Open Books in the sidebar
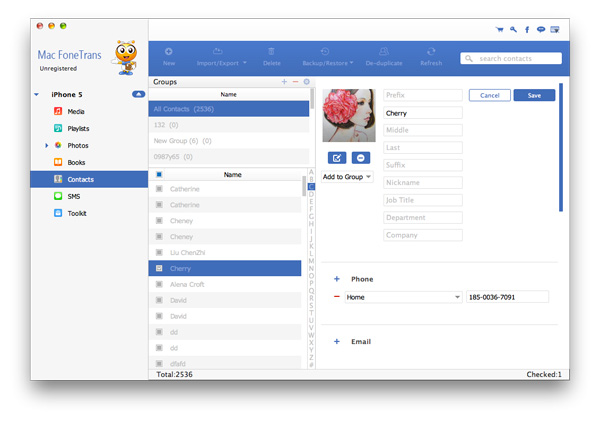This screenshot has height=422, width=600. point(76,162)
